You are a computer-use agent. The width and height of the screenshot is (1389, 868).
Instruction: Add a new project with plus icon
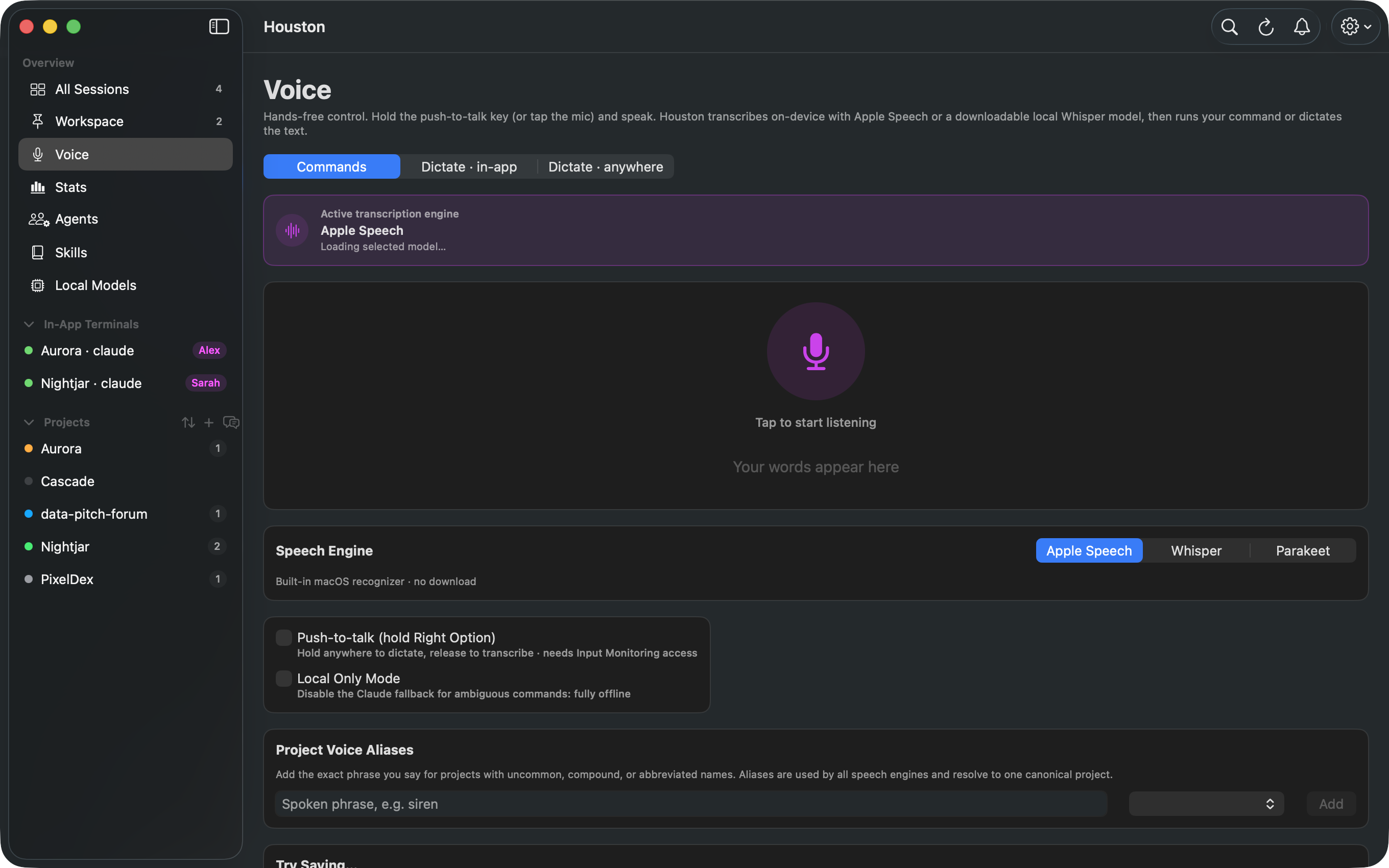coord(209,423)
